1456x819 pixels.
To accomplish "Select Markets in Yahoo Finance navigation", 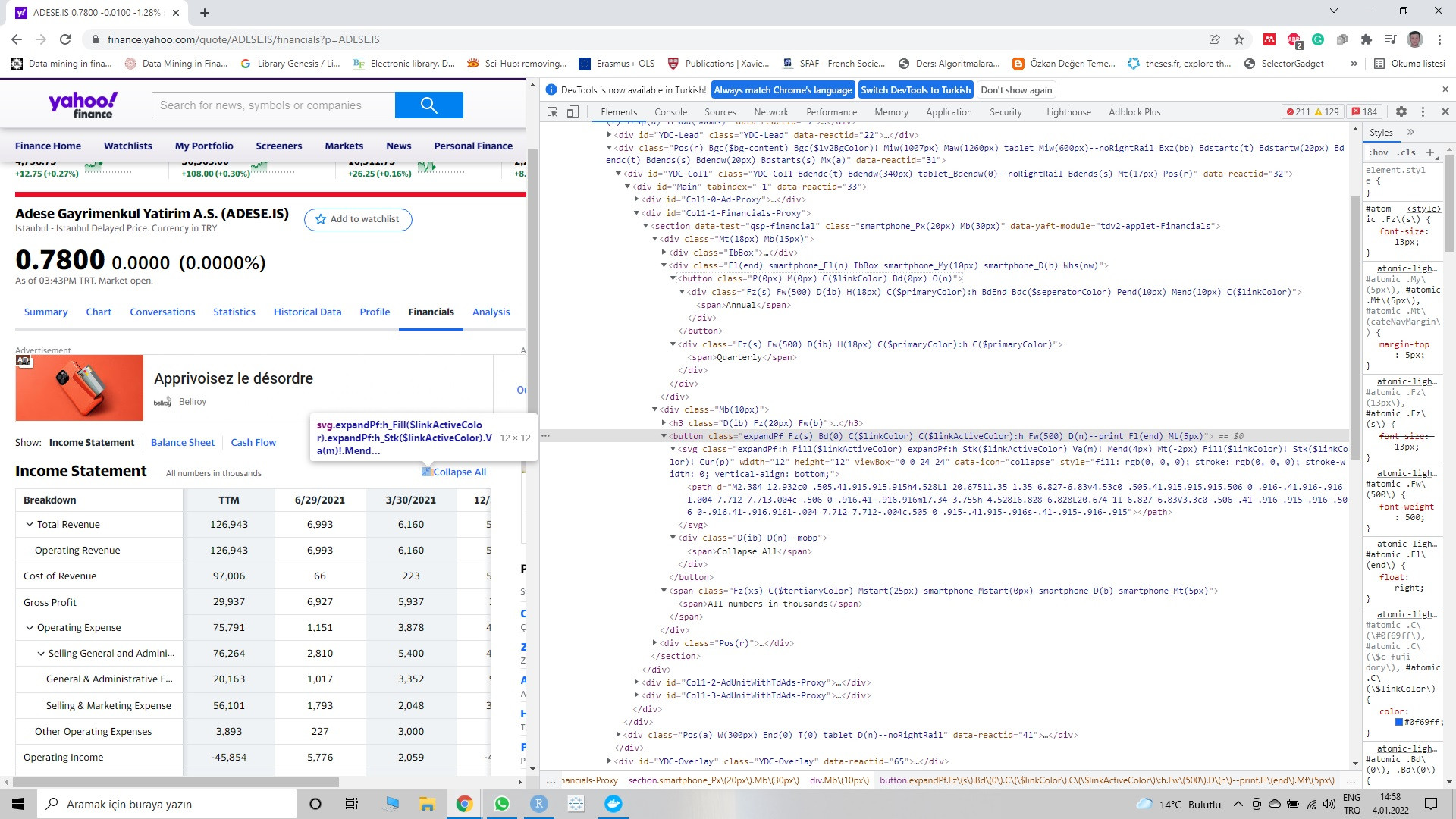I will click(x=344, y=146).
